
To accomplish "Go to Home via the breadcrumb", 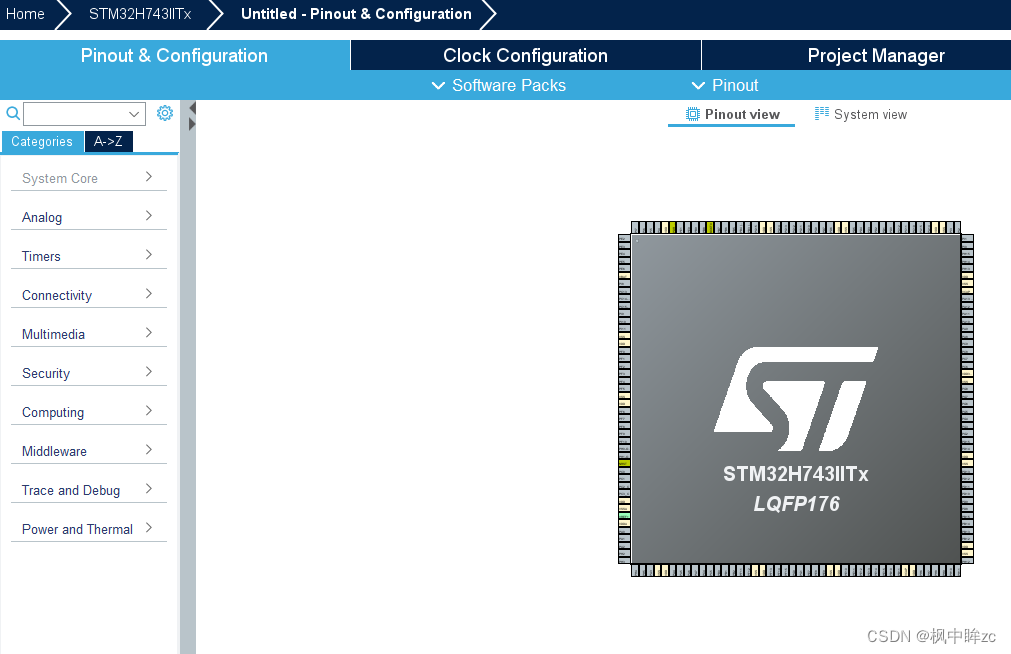I will click(x=22, y=14).
